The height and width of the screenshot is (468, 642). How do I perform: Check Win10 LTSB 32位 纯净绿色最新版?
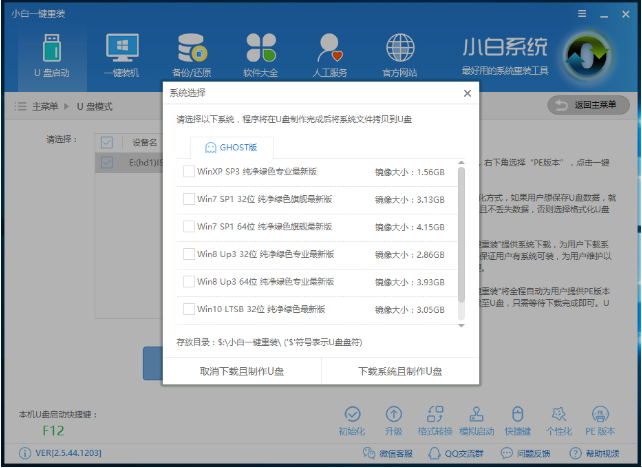click(x=189, y=309)
